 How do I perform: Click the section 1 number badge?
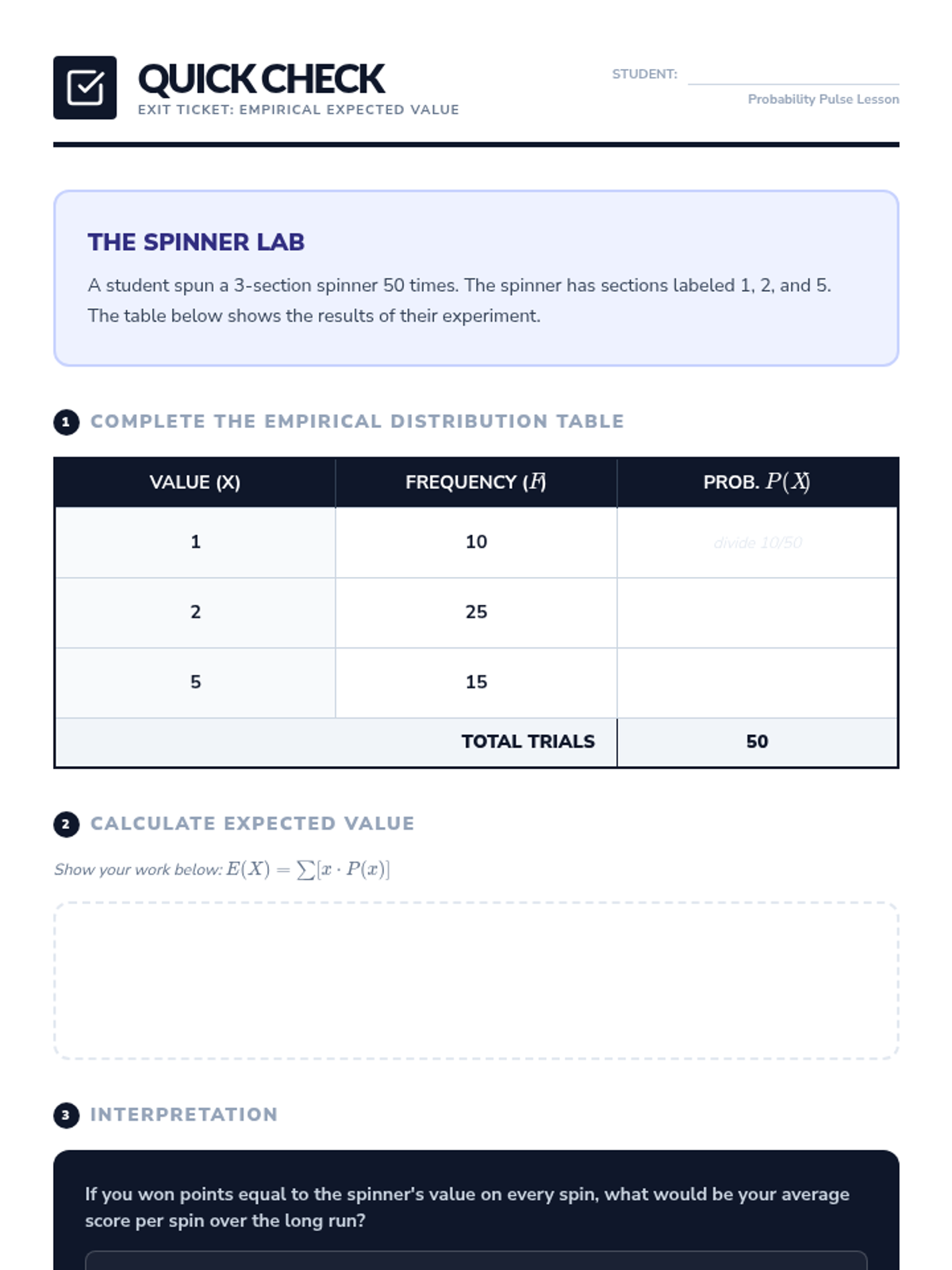coord(66,422)
